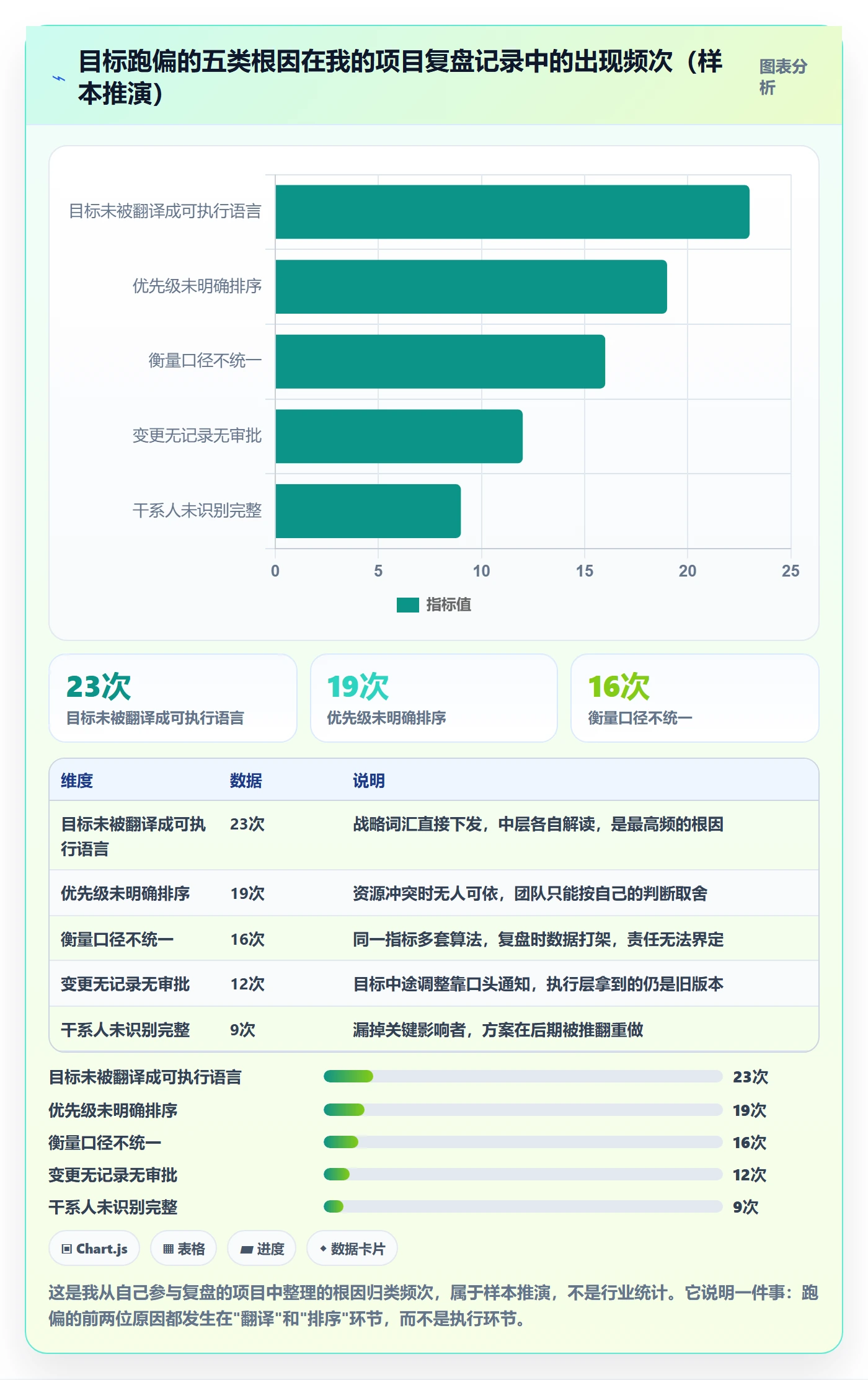Viewport: 868px width, 1380px height.
Task: Select description 漏掉关键影响者，方案在后期被推翻重做
Action: pos(498,1030)
